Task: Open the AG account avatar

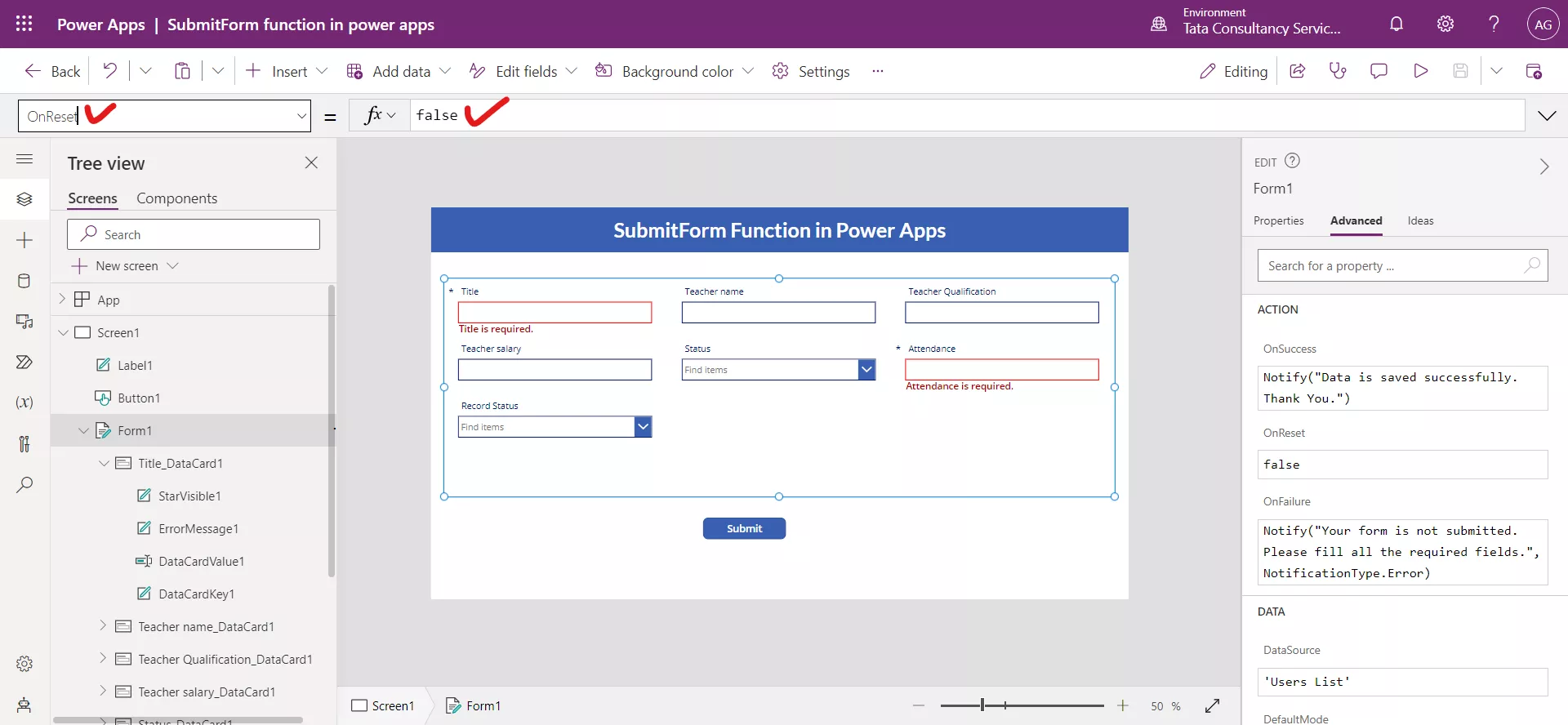Action: point(1543,24)
